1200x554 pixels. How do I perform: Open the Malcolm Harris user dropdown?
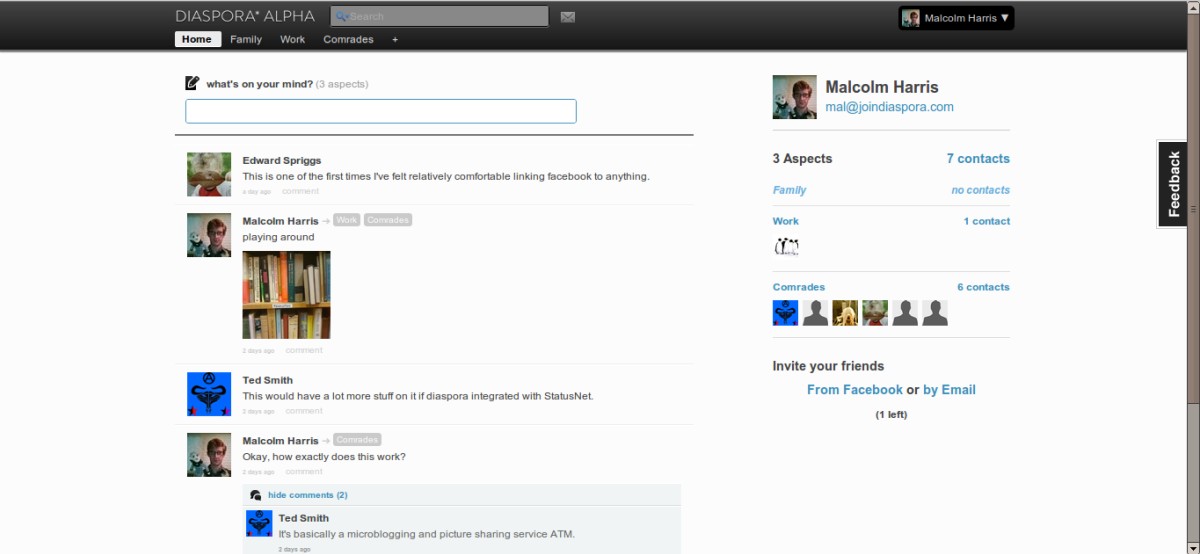956,18
